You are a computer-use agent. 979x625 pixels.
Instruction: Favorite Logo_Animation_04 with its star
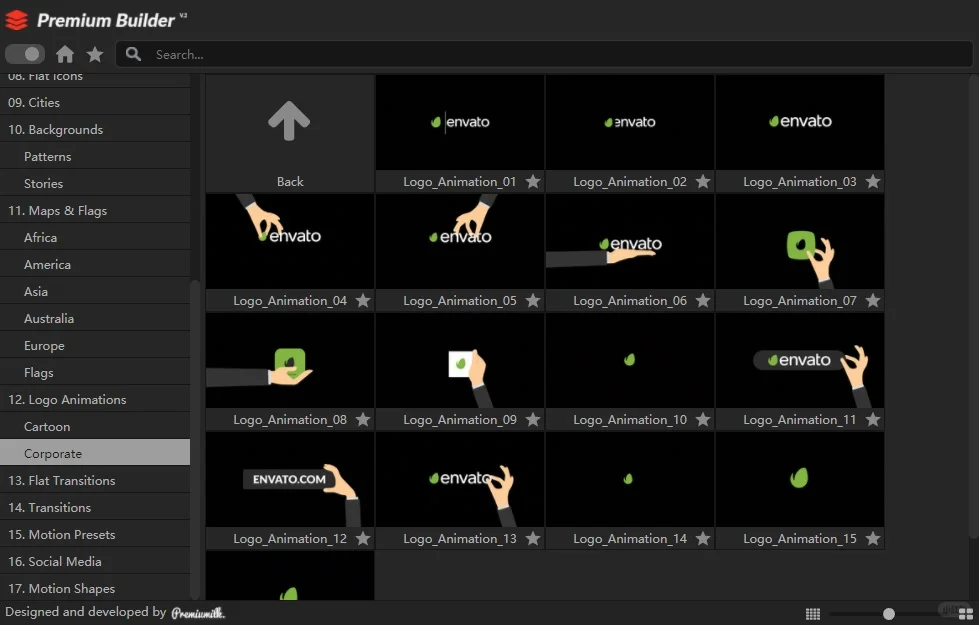click(x=363, y=301)
